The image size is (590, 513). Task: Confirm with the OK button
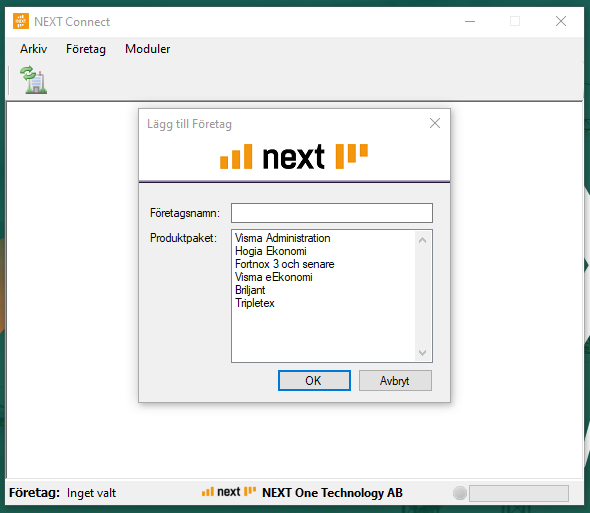(x=314, y=381)
